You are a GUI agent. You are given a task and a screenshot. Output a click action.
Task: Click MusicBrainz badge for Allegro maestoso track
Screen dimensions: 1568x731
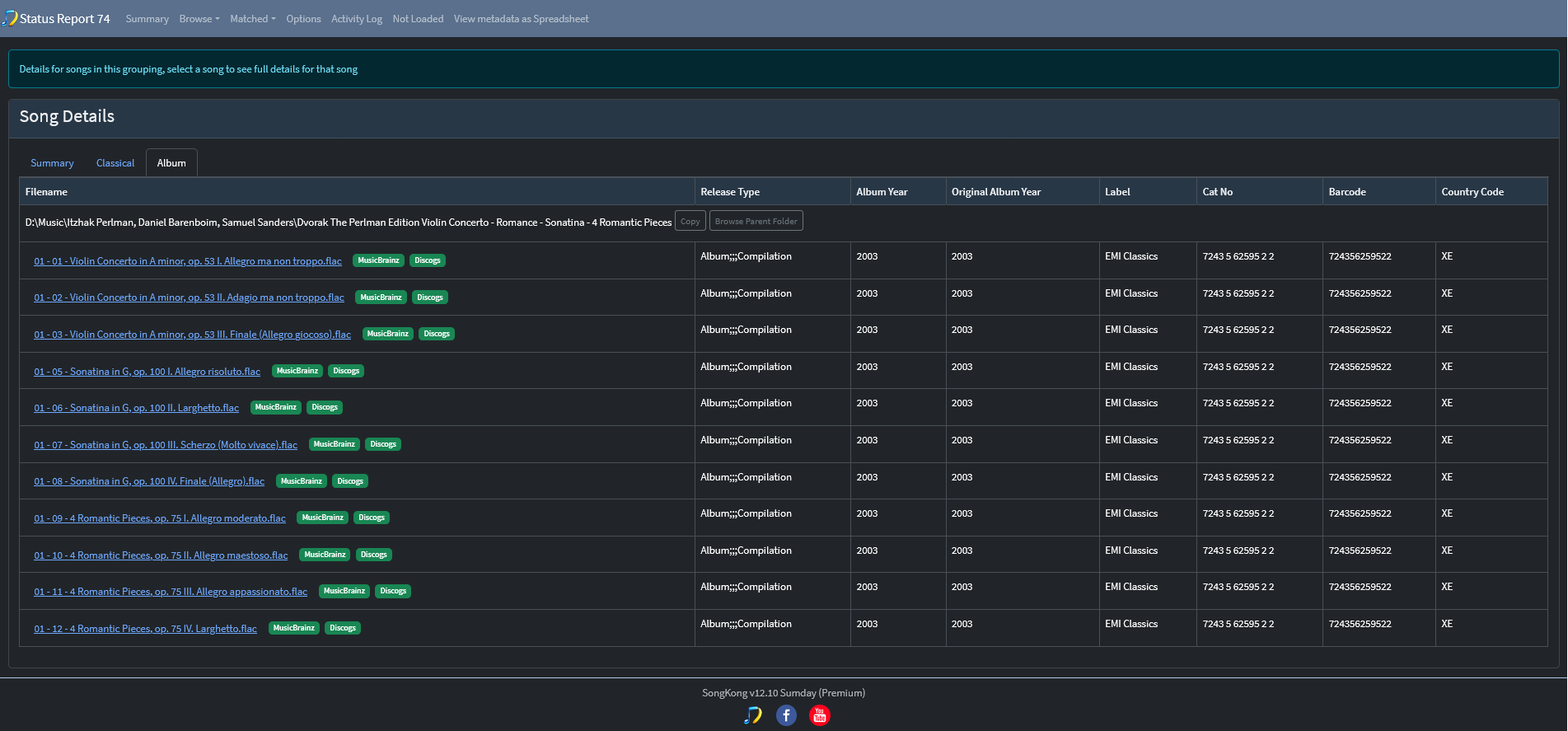coord(325,555)
